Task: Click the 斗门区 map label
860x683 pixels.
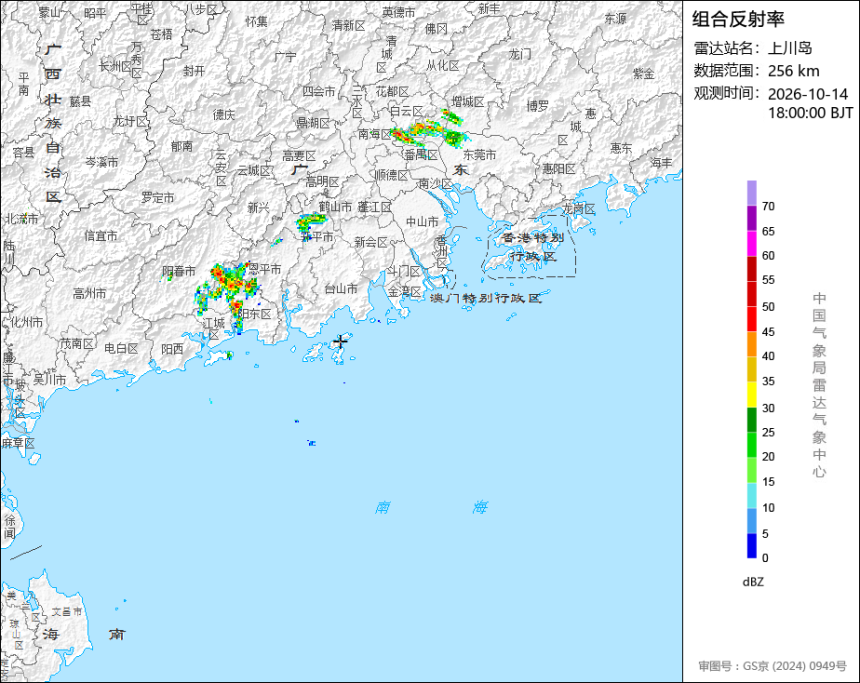Action: 404,271
